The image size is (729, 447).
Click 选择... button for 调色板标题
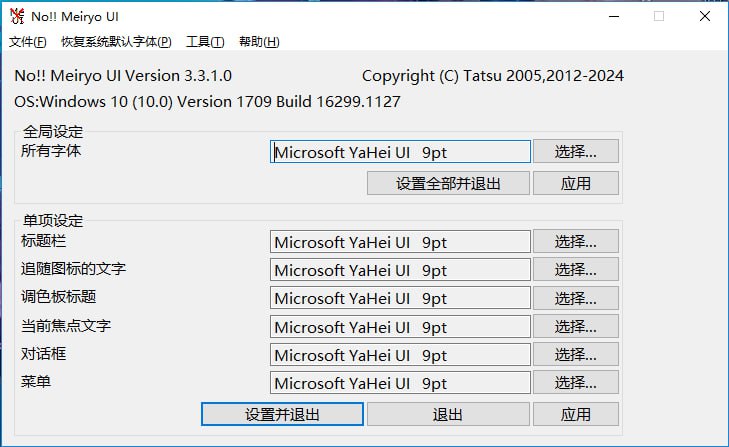(576, 298)
